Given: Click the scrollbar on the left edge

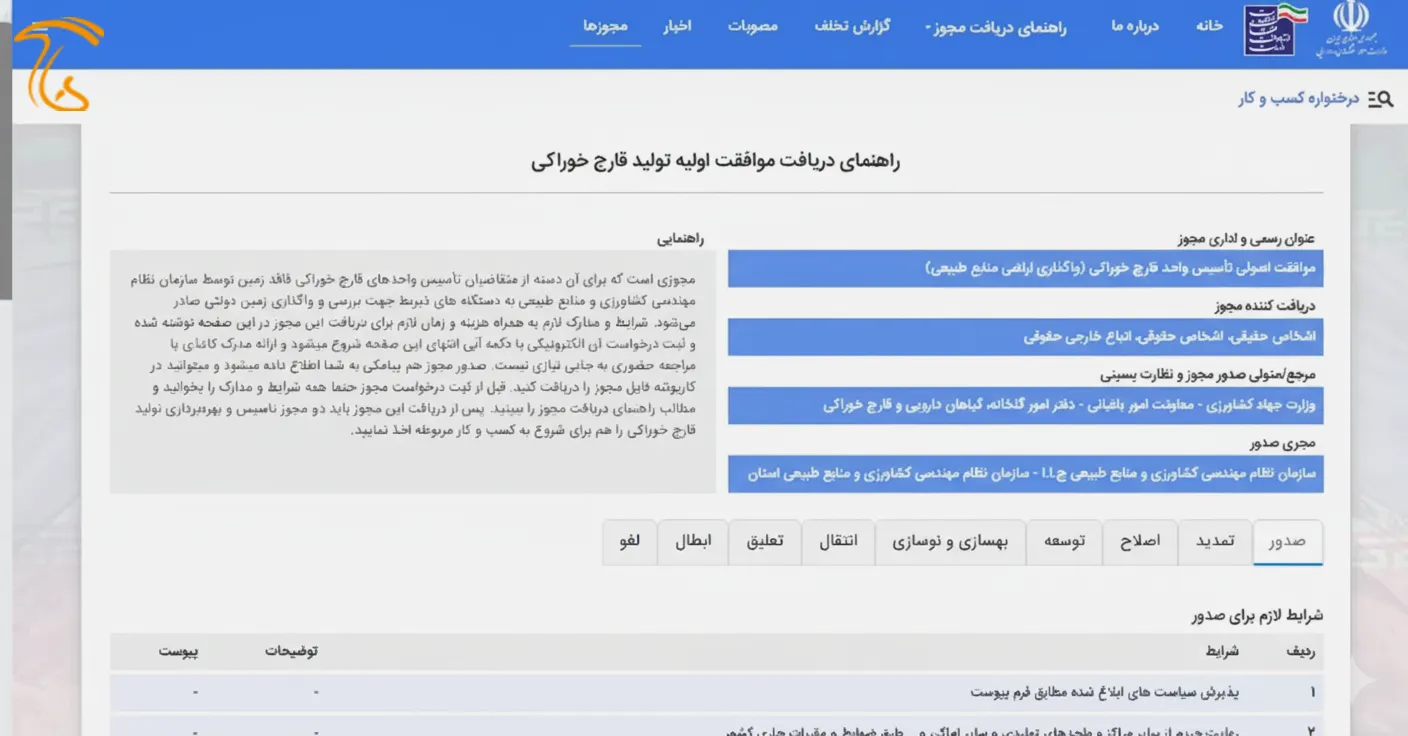Looking at the screenshot, I should 4,200.
